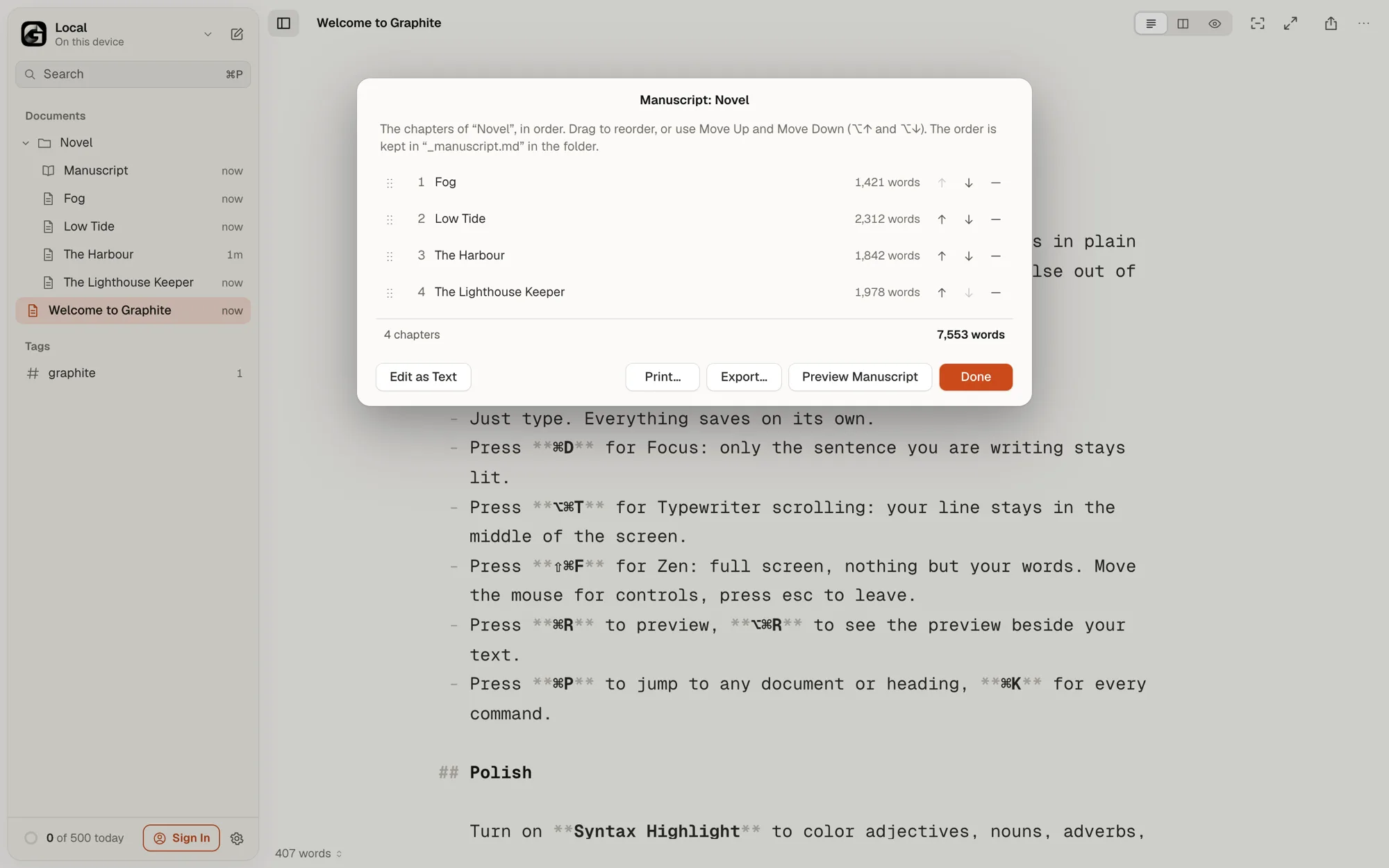Activate the Focus mode icon
Image resolution: width=1389 pixels, height=868 pixels.
(x=1258, y=24)
